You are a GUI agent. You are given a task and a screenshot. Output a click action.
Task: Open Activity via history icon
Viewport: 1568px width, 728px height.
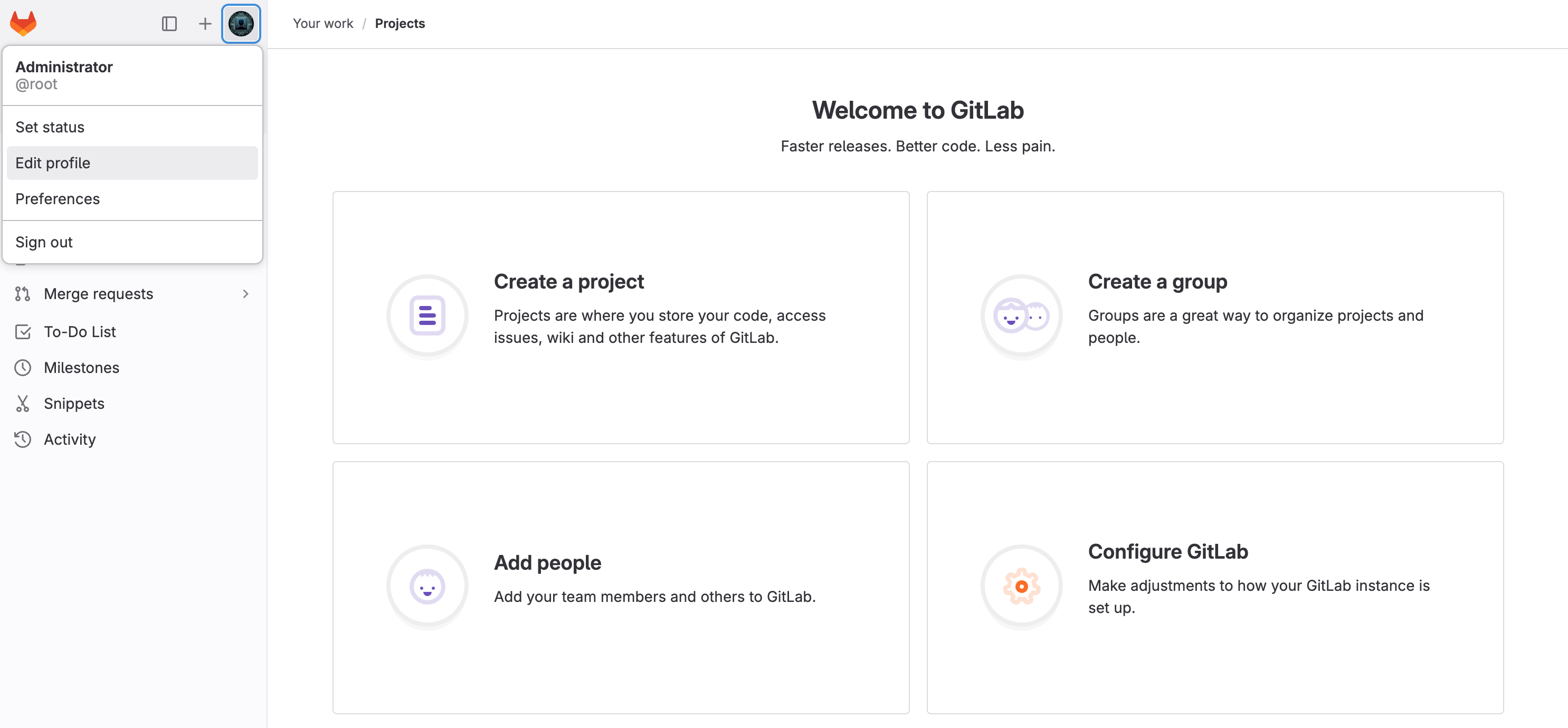(x=23, y=439)
